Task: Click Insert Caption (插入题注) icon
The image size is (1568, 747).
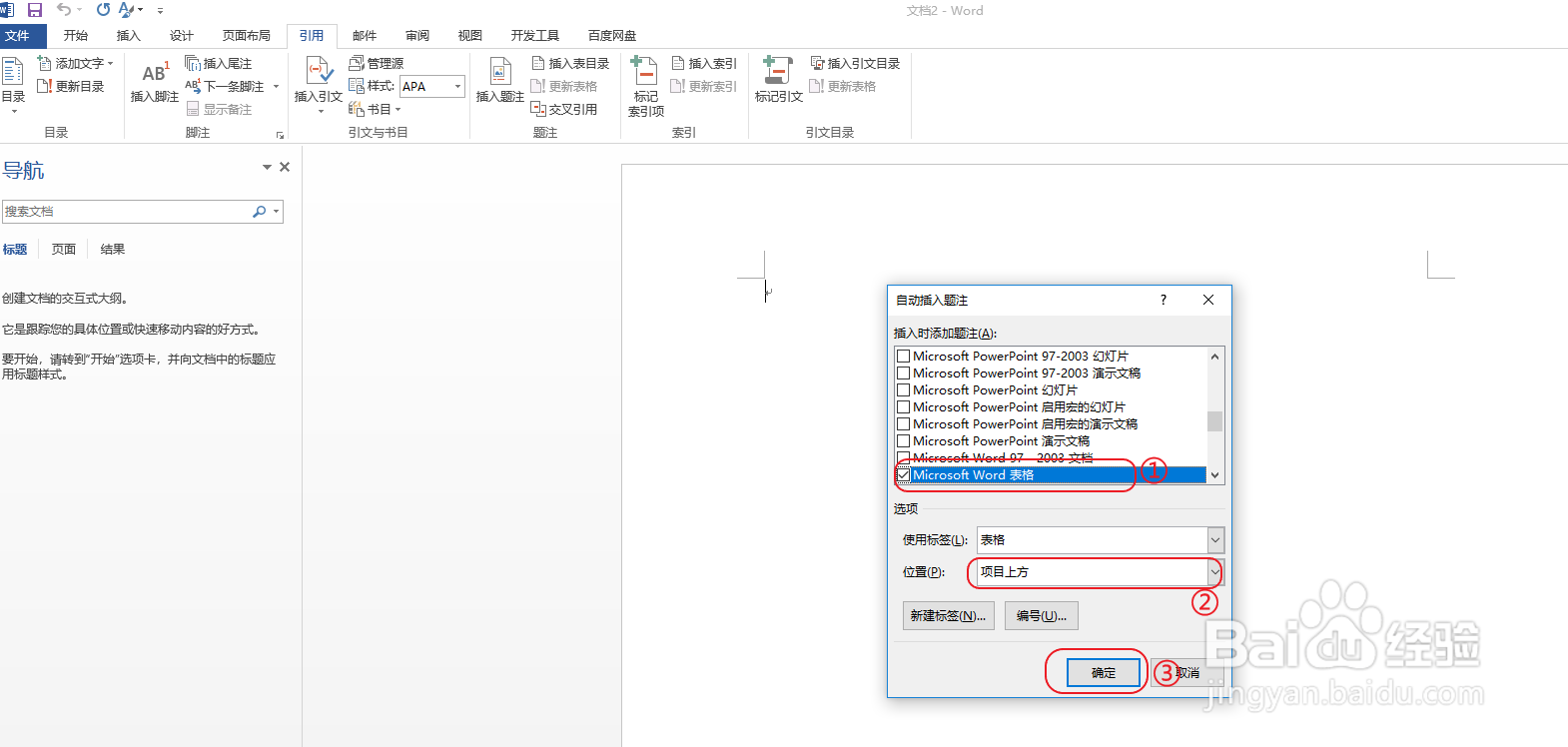Action: [500, 71]
